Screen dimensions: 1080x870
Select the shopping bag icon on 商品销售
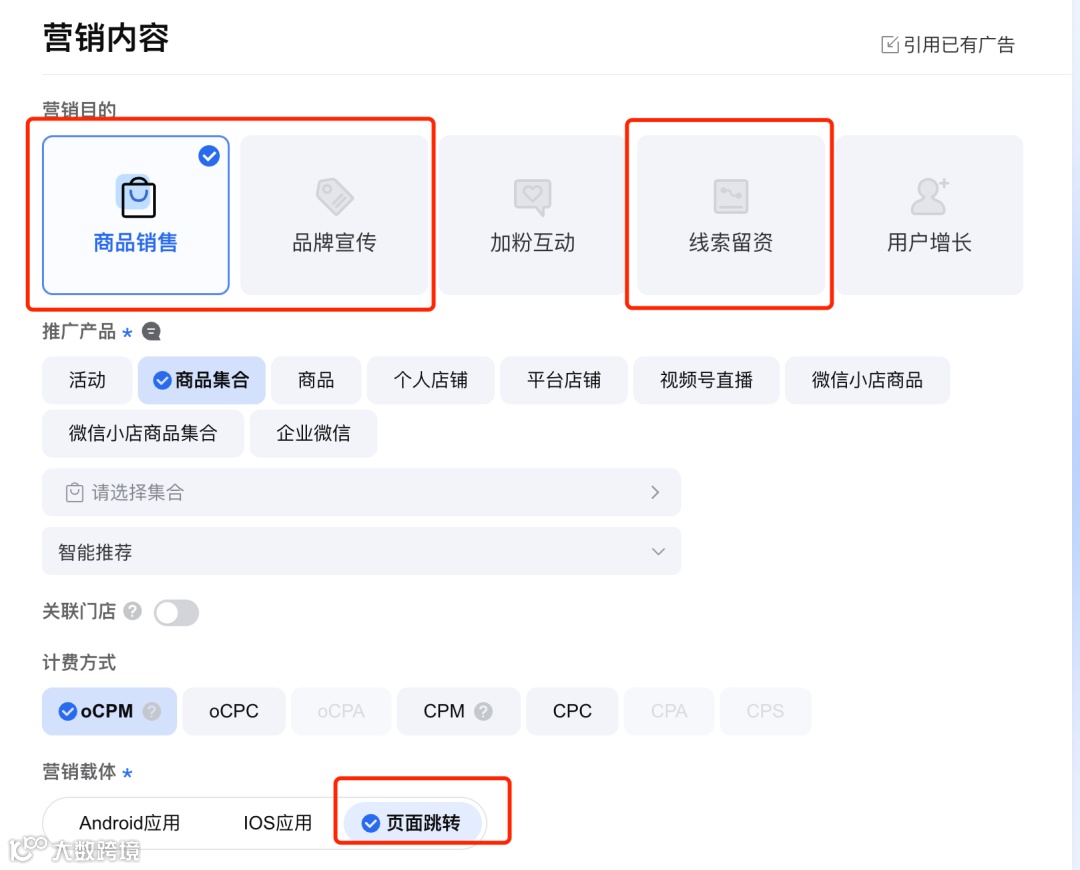135,196
